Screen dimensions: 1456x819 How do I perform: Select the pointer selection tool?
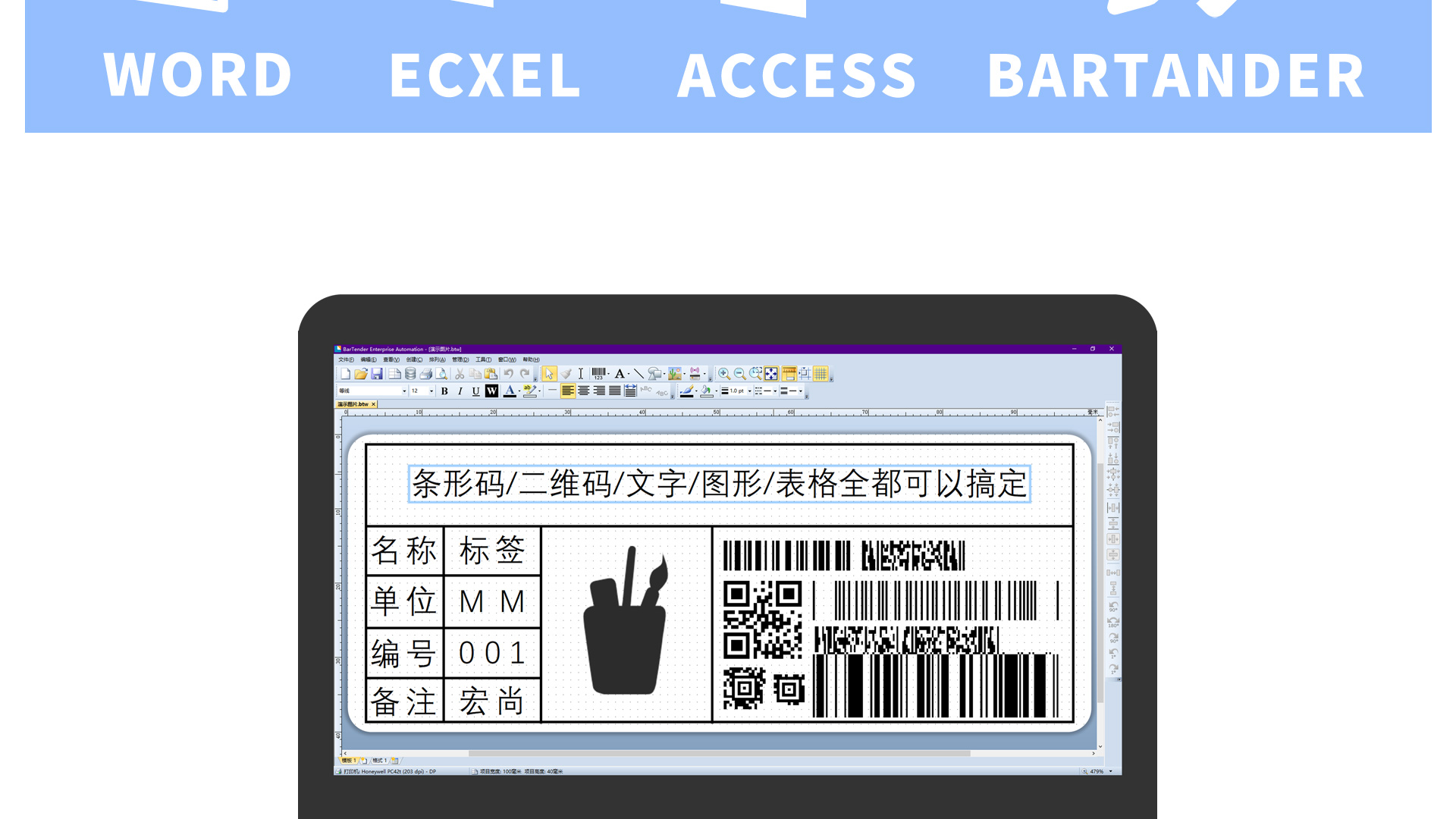point(549,374)
